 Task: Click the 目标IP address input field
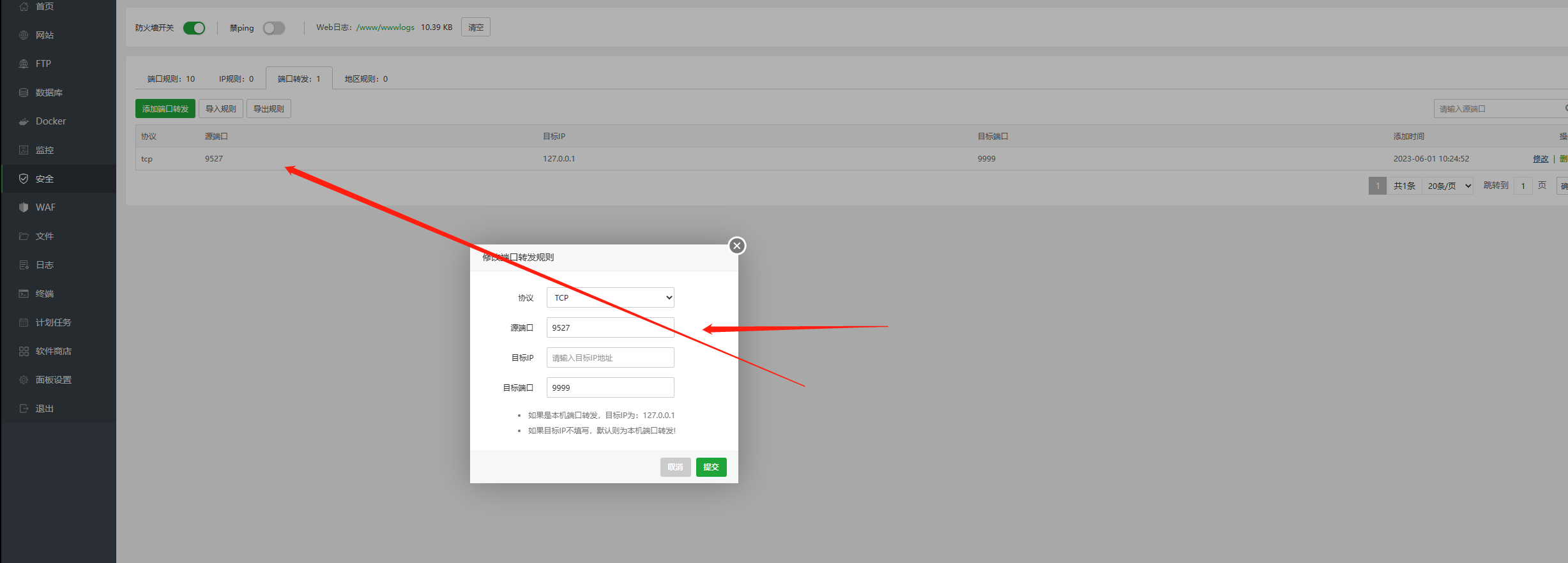point(611,357)
